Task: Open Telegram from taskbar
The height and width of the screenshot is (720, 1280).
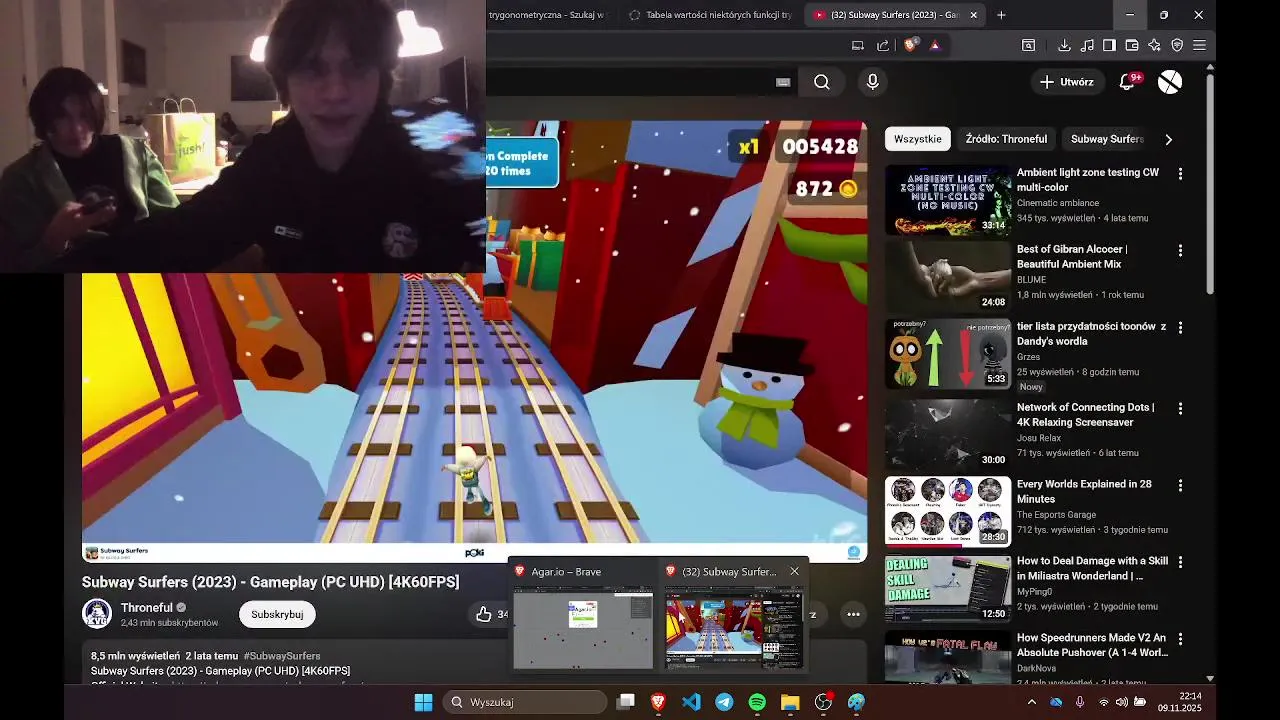Action: (724, 702)
